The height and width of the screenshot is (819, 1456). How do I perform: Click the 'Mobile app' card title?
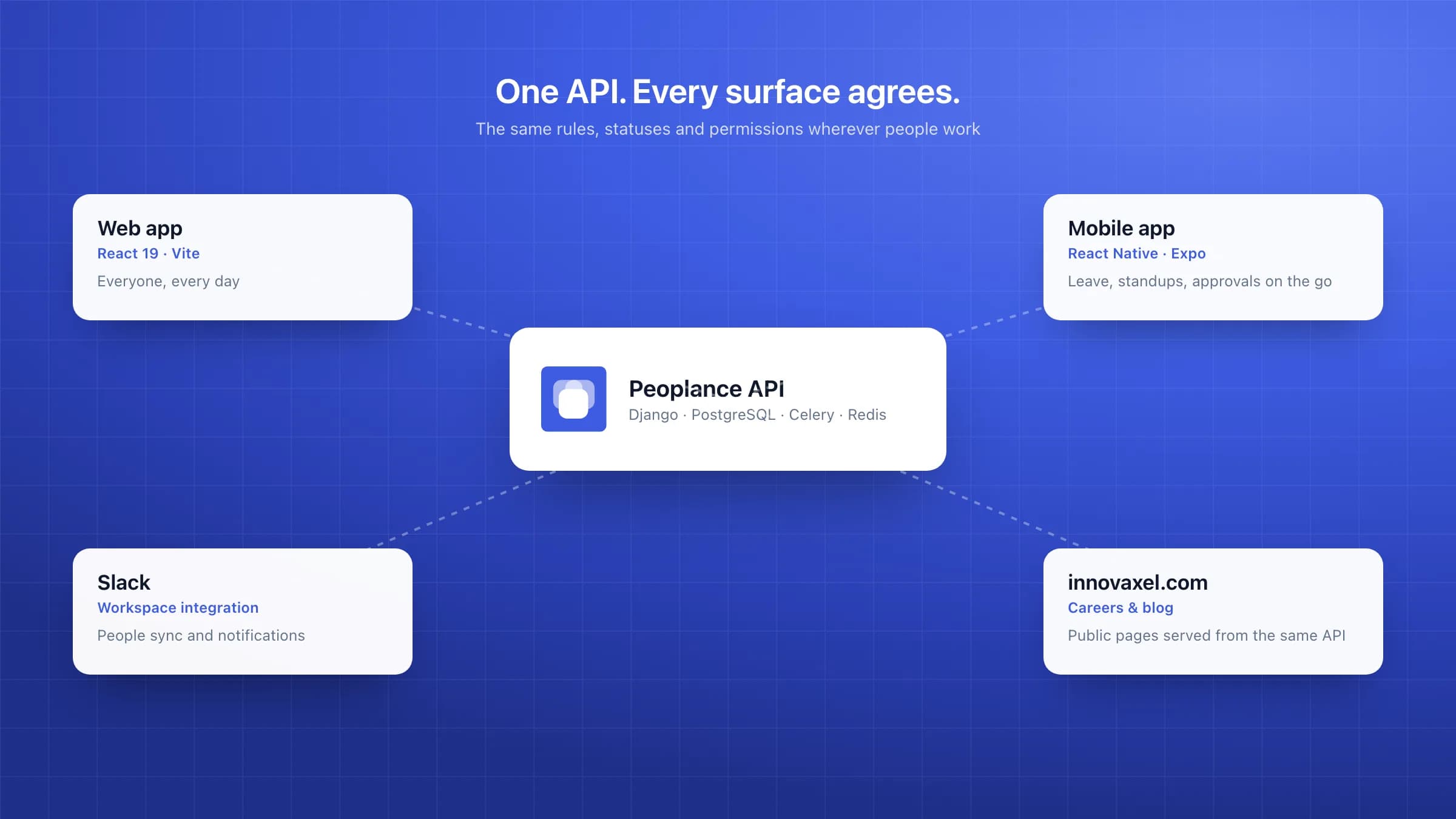[x=1121, y=229]
